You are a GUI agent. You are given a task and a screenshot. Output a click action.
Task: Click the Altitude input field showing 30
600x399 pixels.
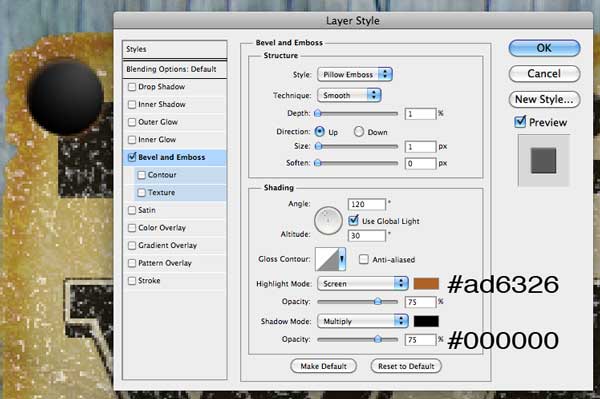[367, 236]
